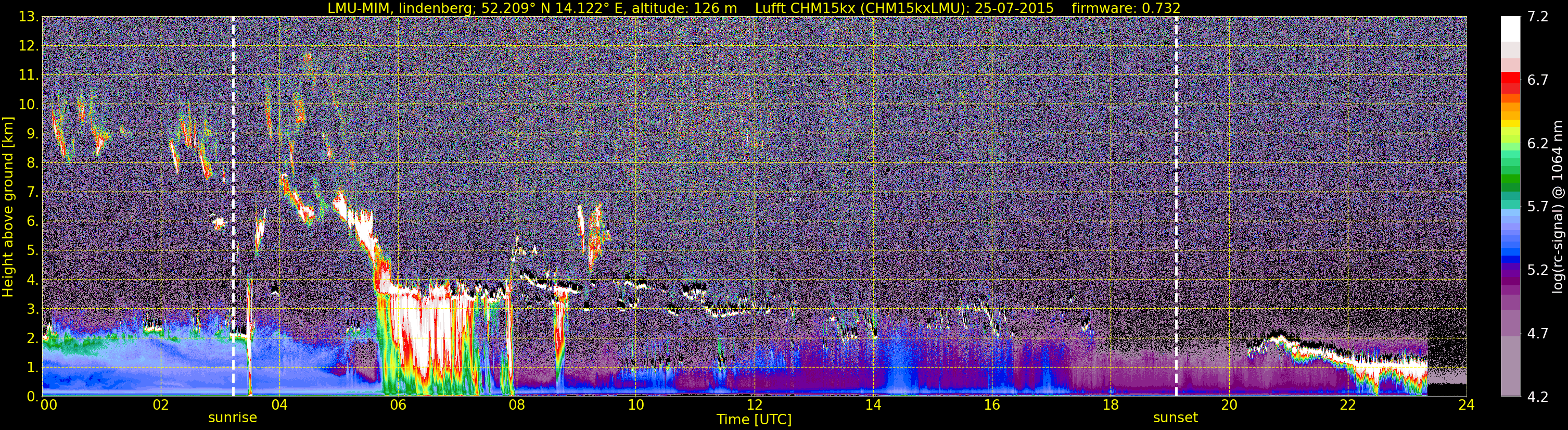Click the colorbar tick value 4.2

[x=1538, y=397]
